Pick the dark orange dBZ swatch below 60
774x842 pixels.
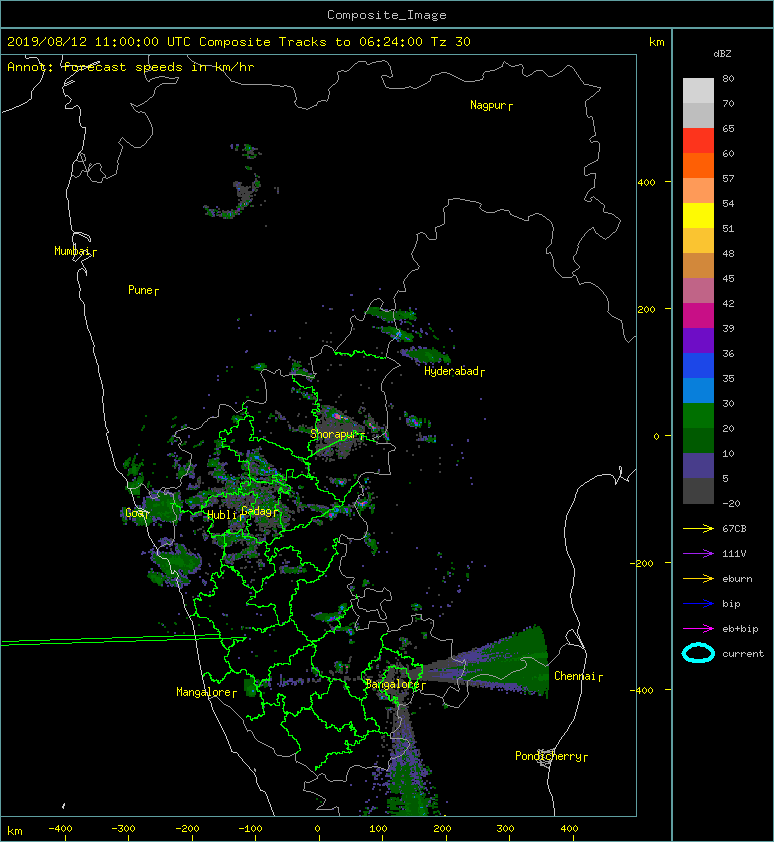click(x=698, y=165)
